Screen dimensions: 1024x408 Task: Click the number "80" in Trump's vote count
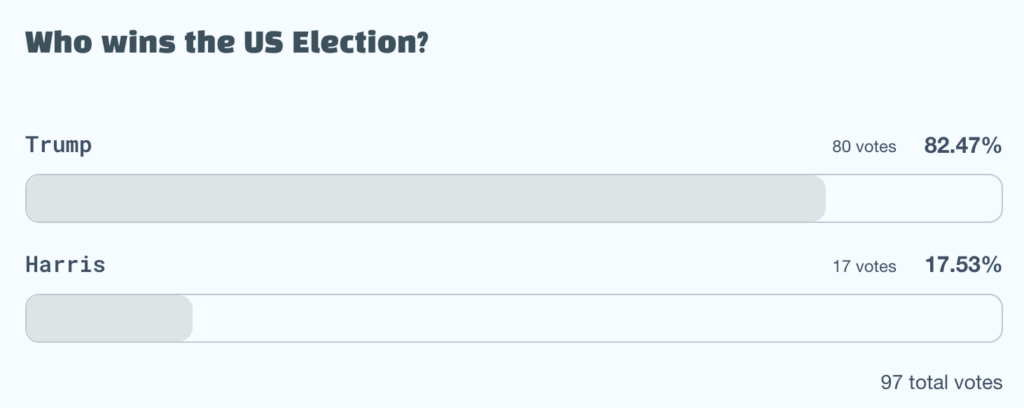pyautogui.click(x=842, y=147)
